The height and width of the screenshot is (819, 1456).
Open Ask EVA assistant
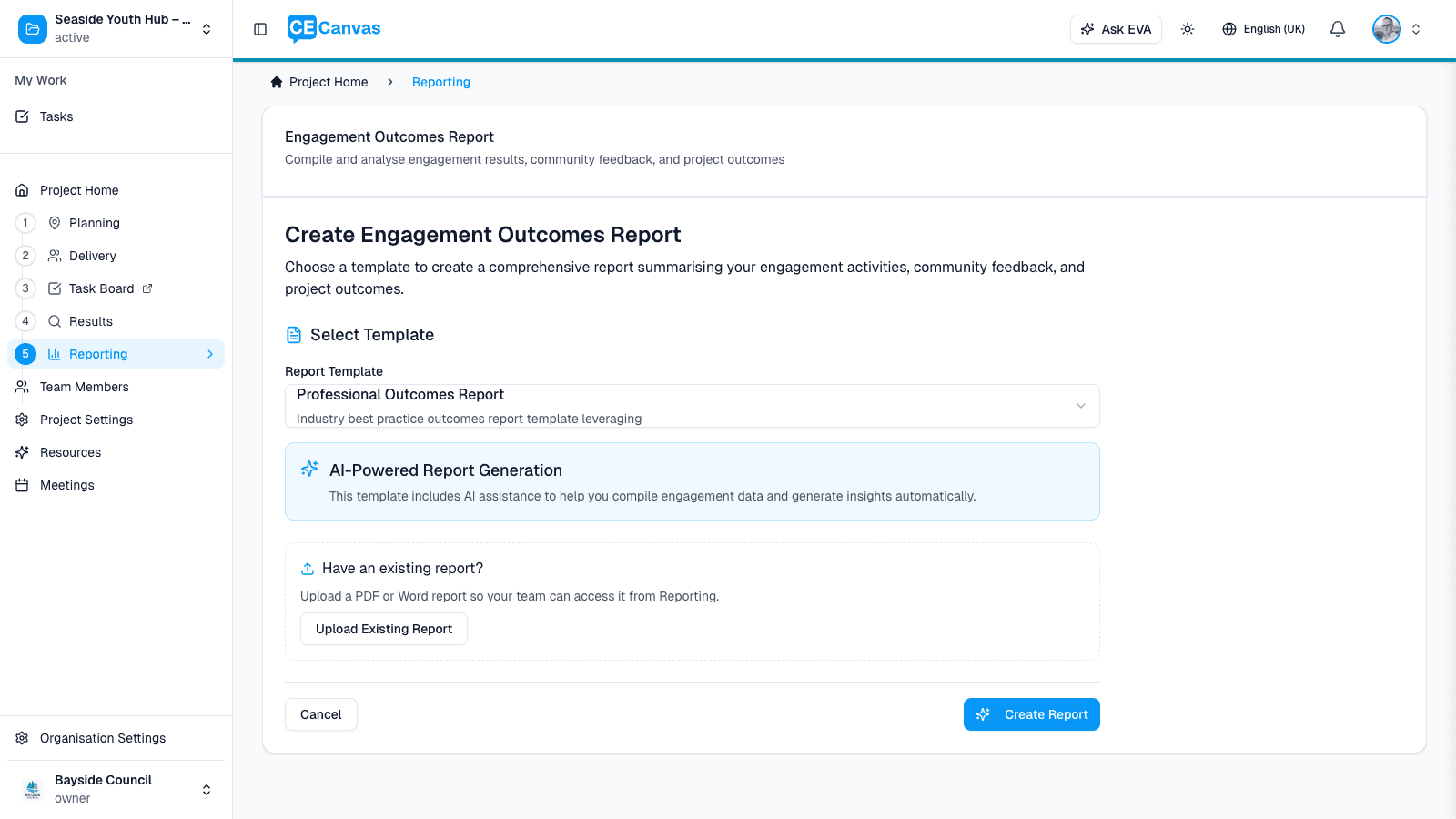pos(1116,28)
